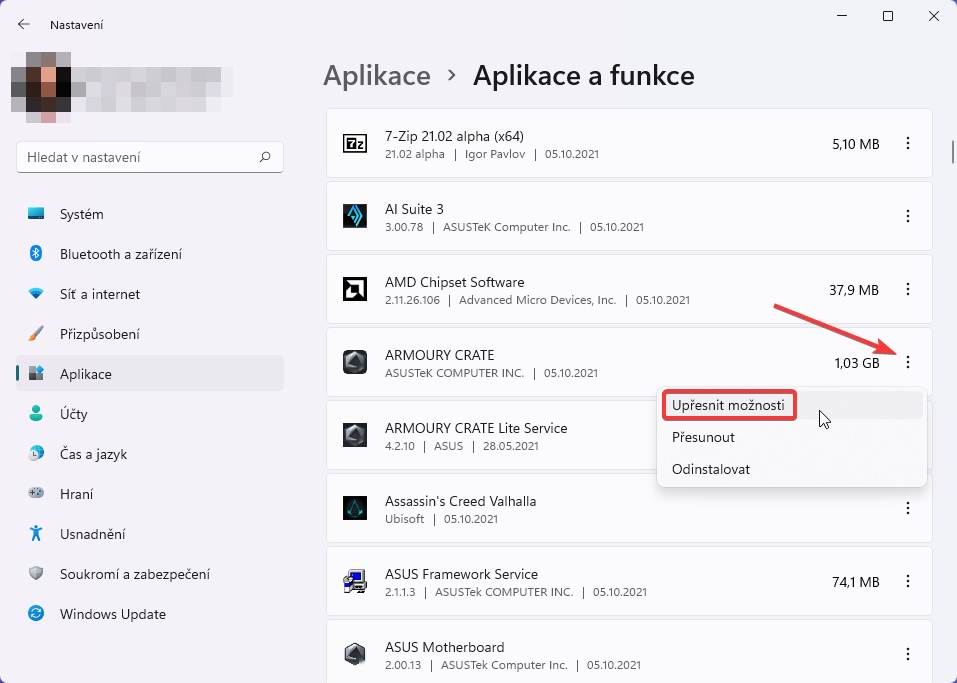Select the ASUS Framework Service name
This screenshot has height=683, width=957.
coord(461,574)
